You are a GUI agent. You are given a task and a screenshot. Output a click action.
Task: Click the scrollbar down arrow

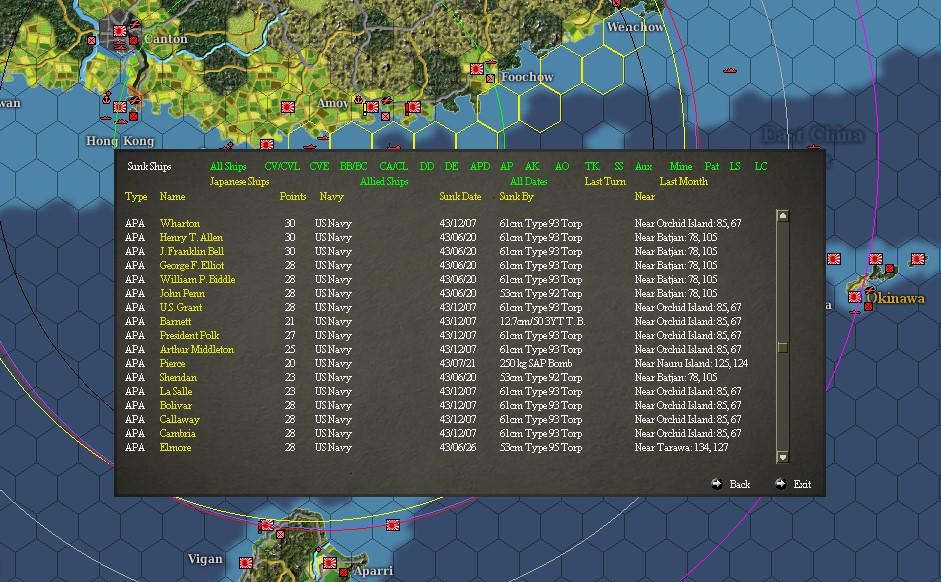783,457
